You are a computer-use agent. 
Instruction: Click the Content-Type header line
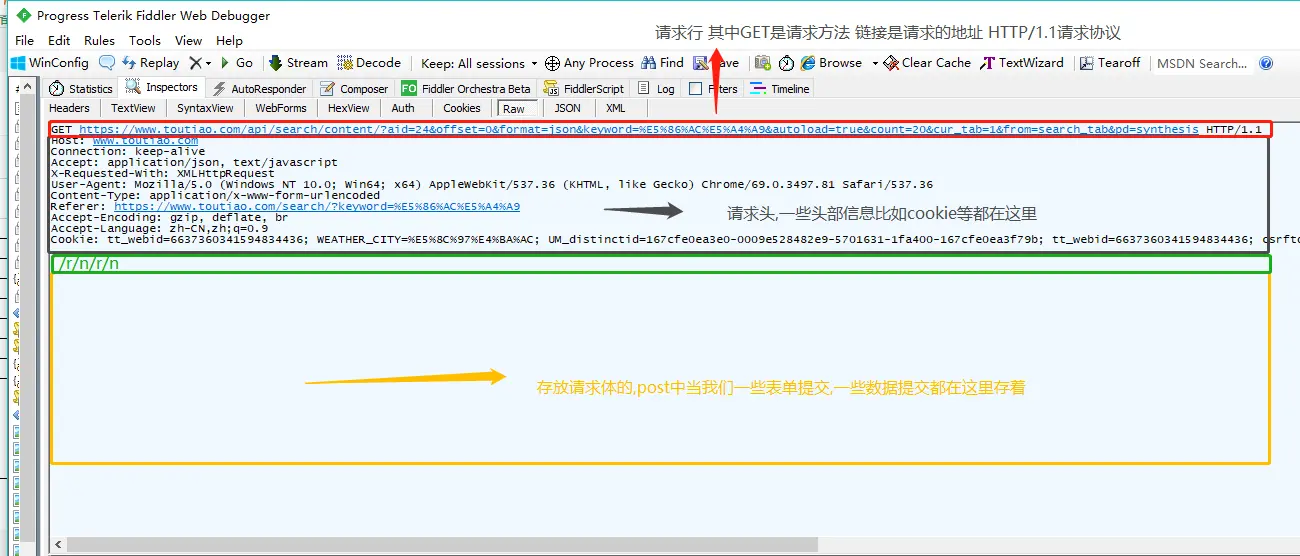[x=215, y=196]
